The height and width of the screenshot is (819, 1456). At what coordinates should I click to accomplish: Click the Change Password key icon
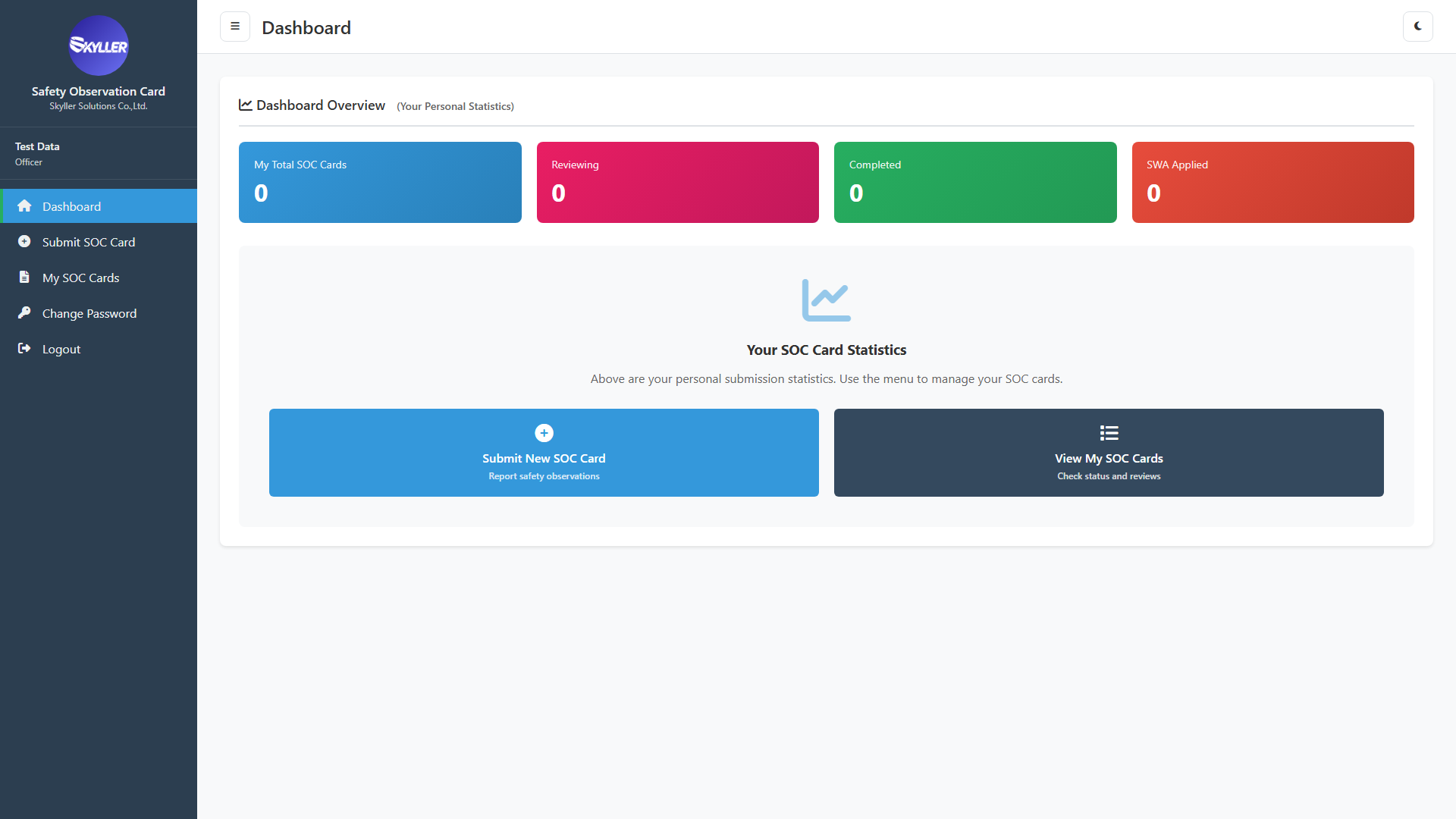24,312
